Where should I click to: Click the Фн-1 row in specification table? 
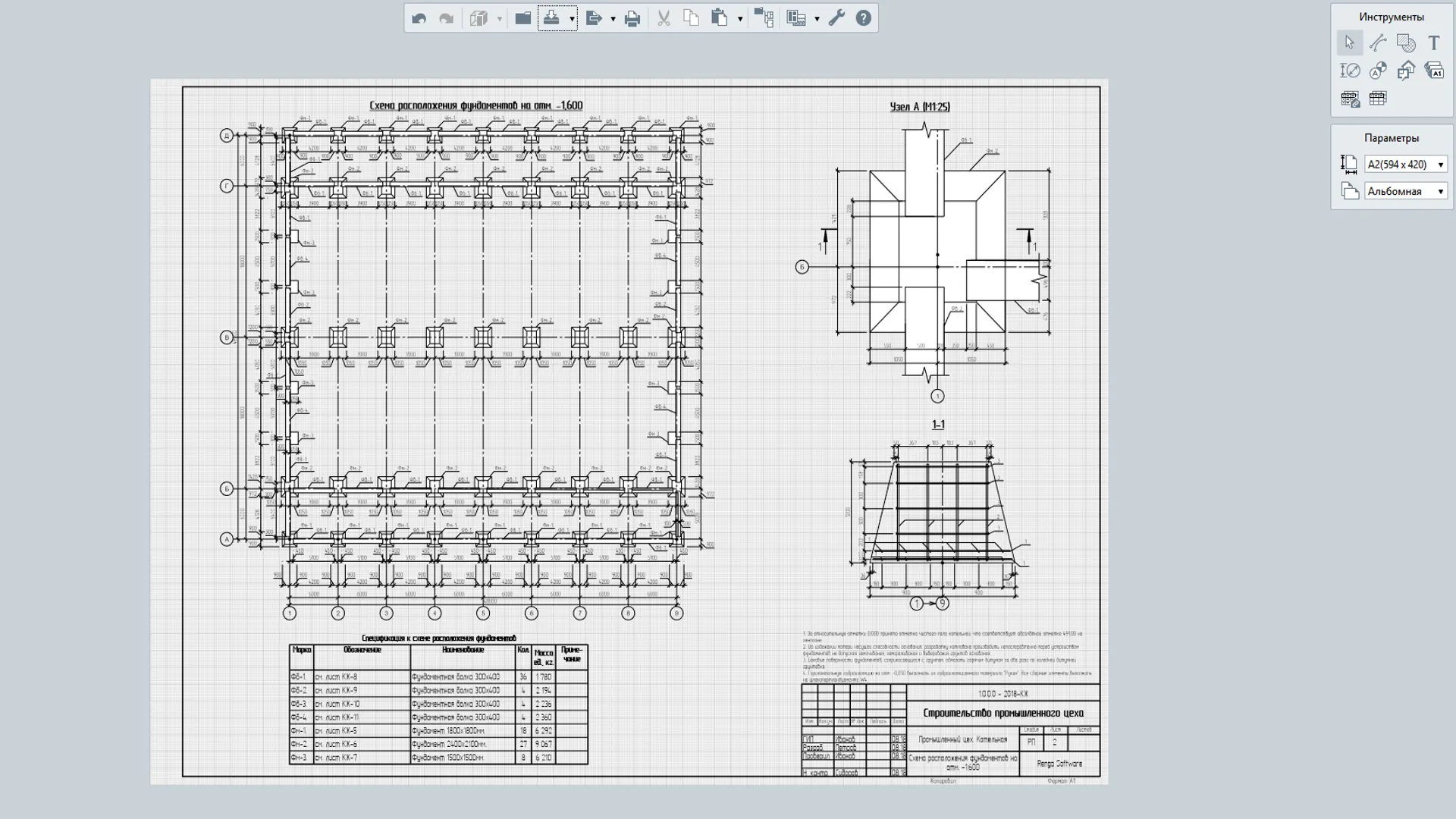pyautogui.click(x=438, y=731)
